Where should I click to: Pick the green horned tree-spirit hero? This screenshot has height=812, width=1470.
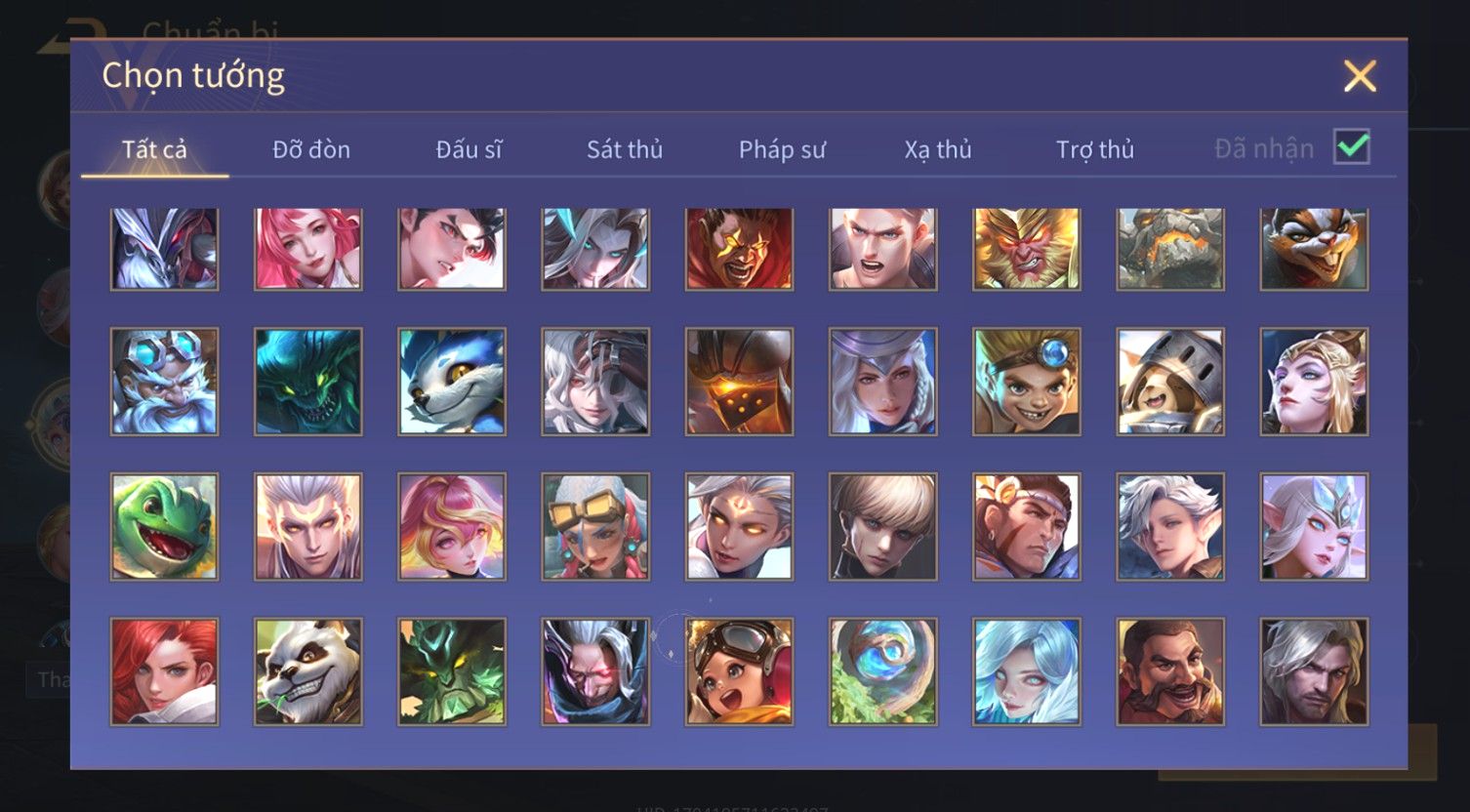452,671
